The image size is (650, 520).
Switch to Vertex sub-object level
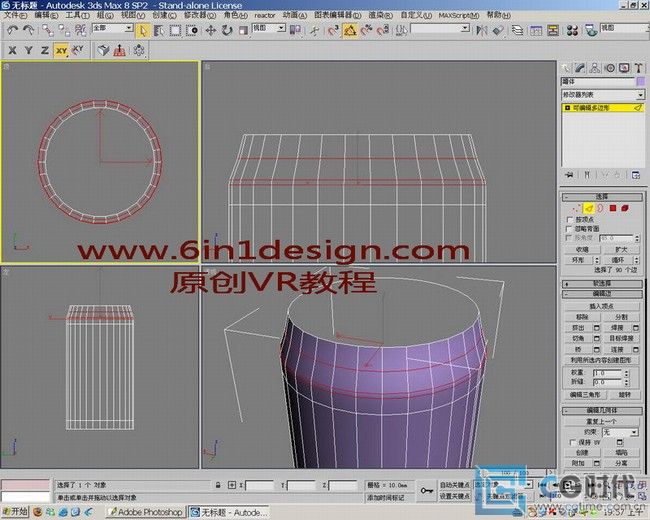coord(575,208)
